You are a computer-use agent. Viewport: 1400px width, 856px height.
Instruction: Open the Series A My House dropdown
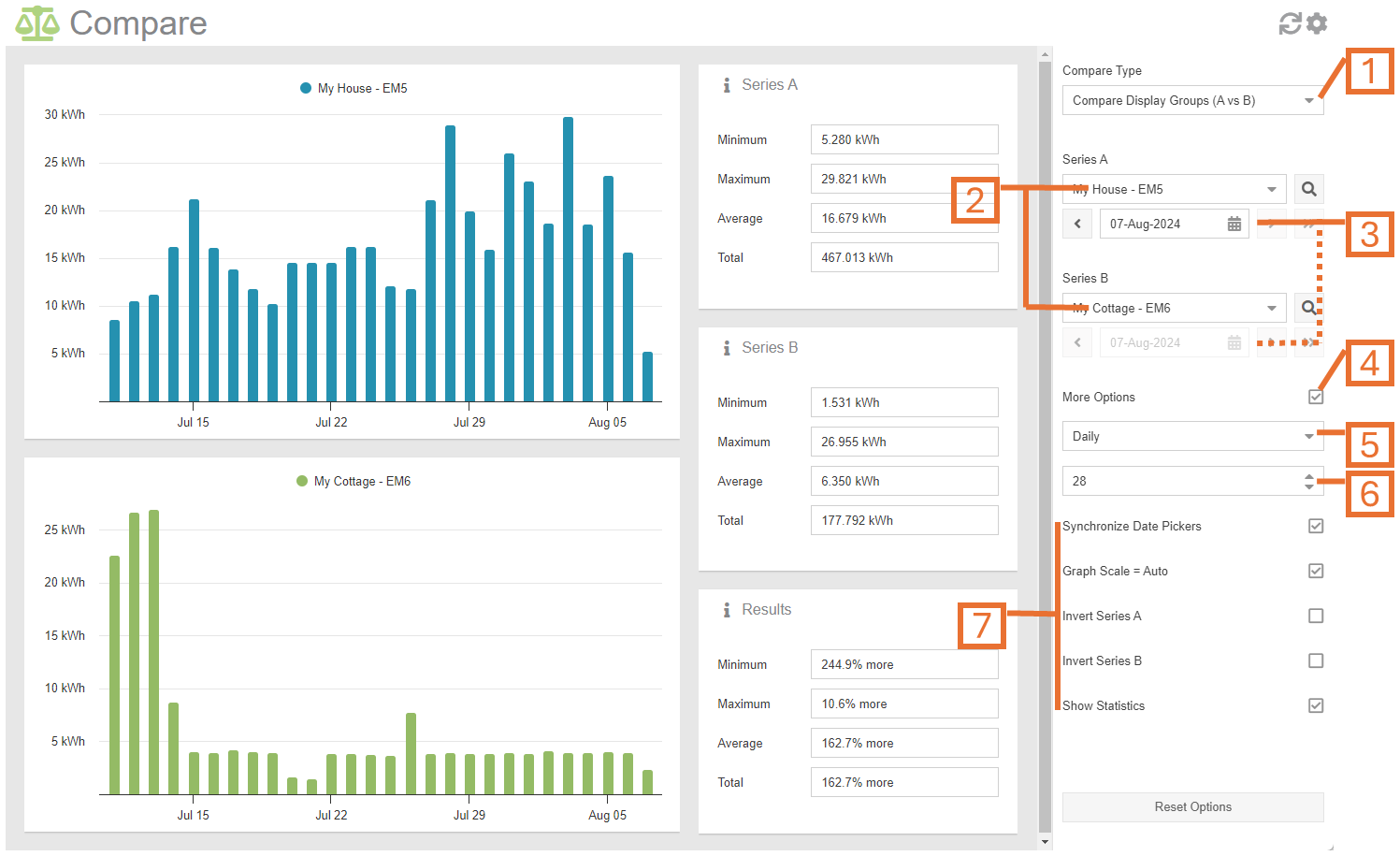(x=1175, y=189)
